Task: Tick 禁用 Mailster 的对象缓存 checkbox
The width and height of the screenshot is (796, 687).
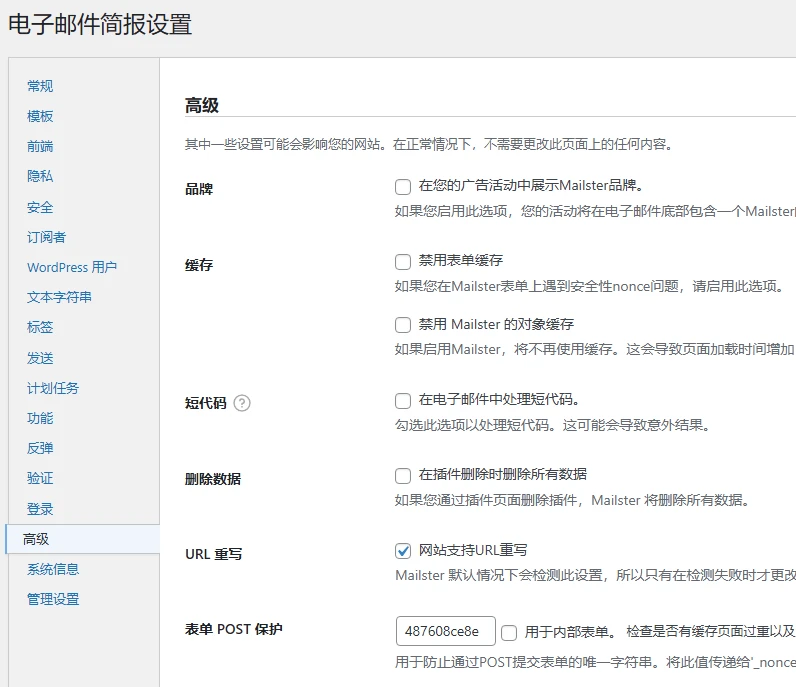Action: click(403, 325)
